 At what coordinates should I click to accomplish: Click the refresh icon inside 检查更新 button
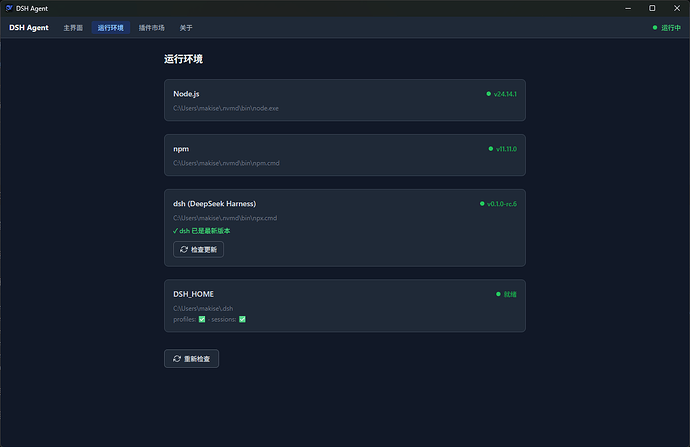pos(184,249)
